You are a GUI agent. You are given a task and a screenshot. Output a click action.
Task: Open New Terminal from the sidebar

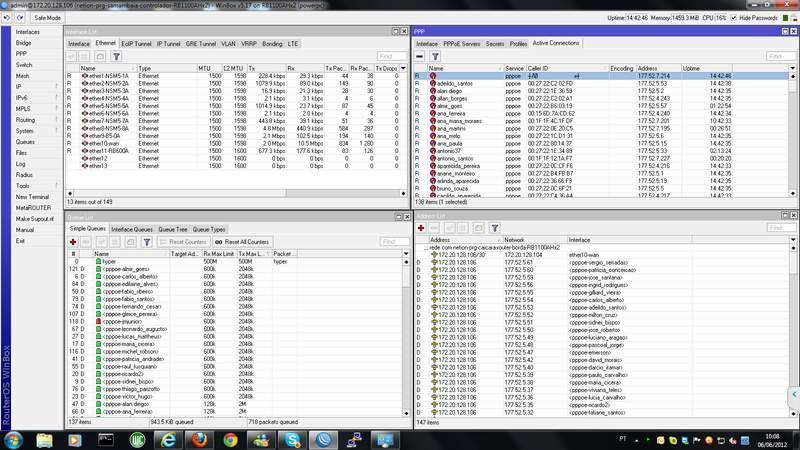click(x=32, y=197)
